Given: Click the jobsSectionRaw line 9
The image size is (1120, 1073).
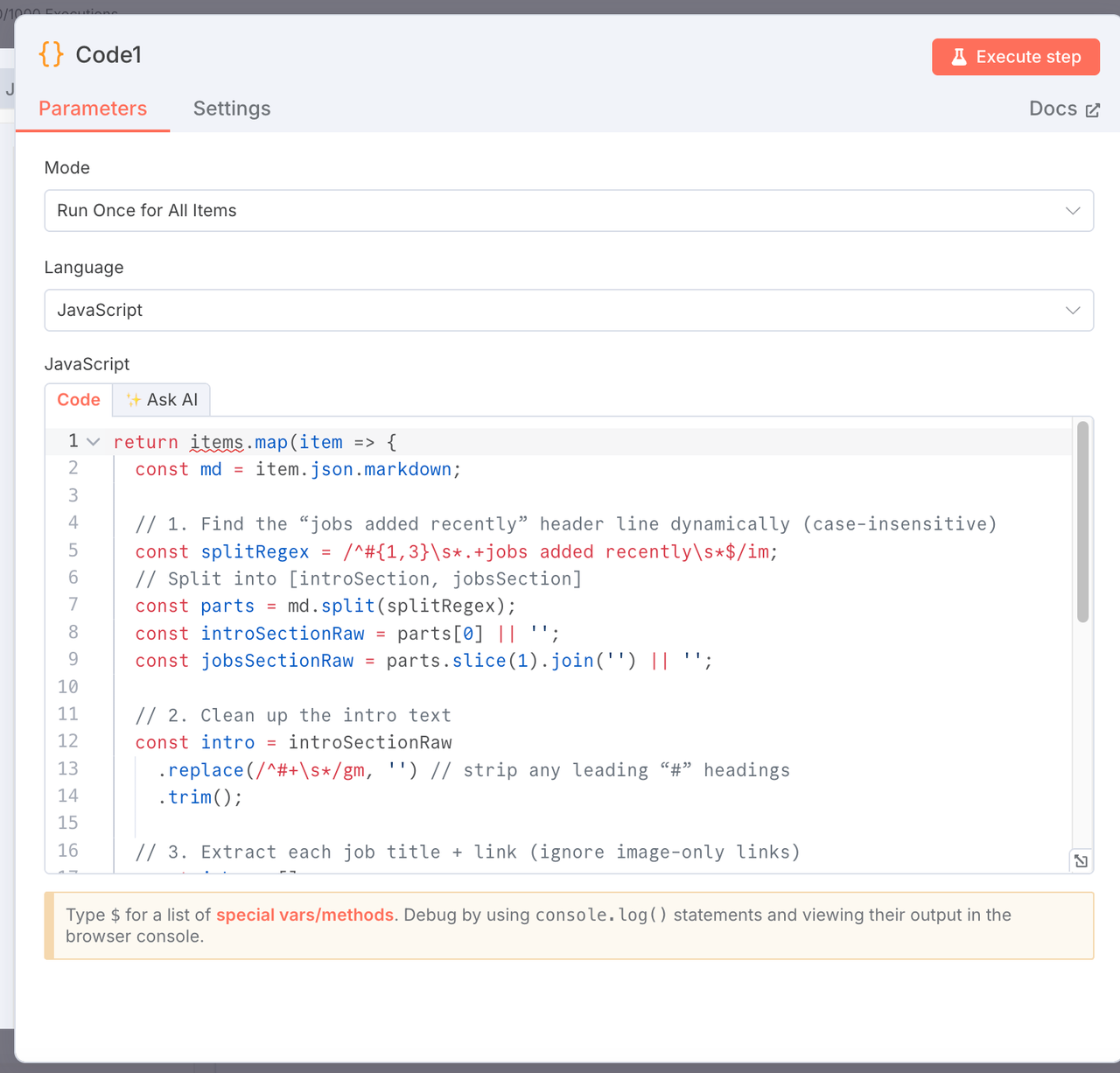Looking at the screenshot, I should [424, 661].
